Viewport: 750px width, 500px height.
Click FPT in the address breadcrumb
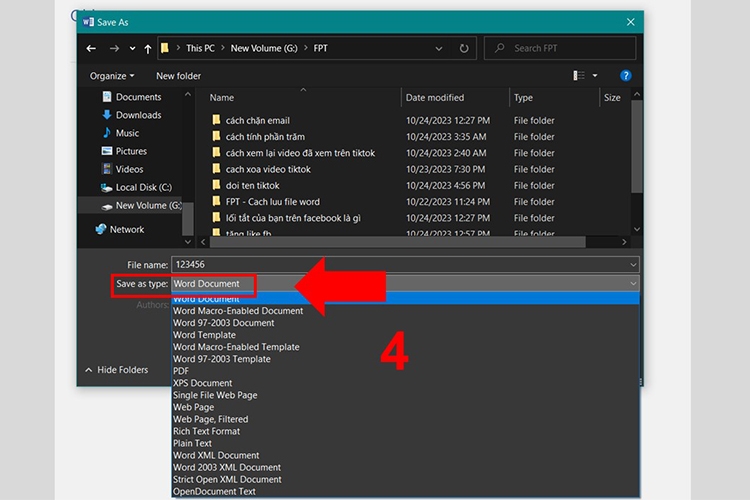pyautogui.click(x=320, y=48)
